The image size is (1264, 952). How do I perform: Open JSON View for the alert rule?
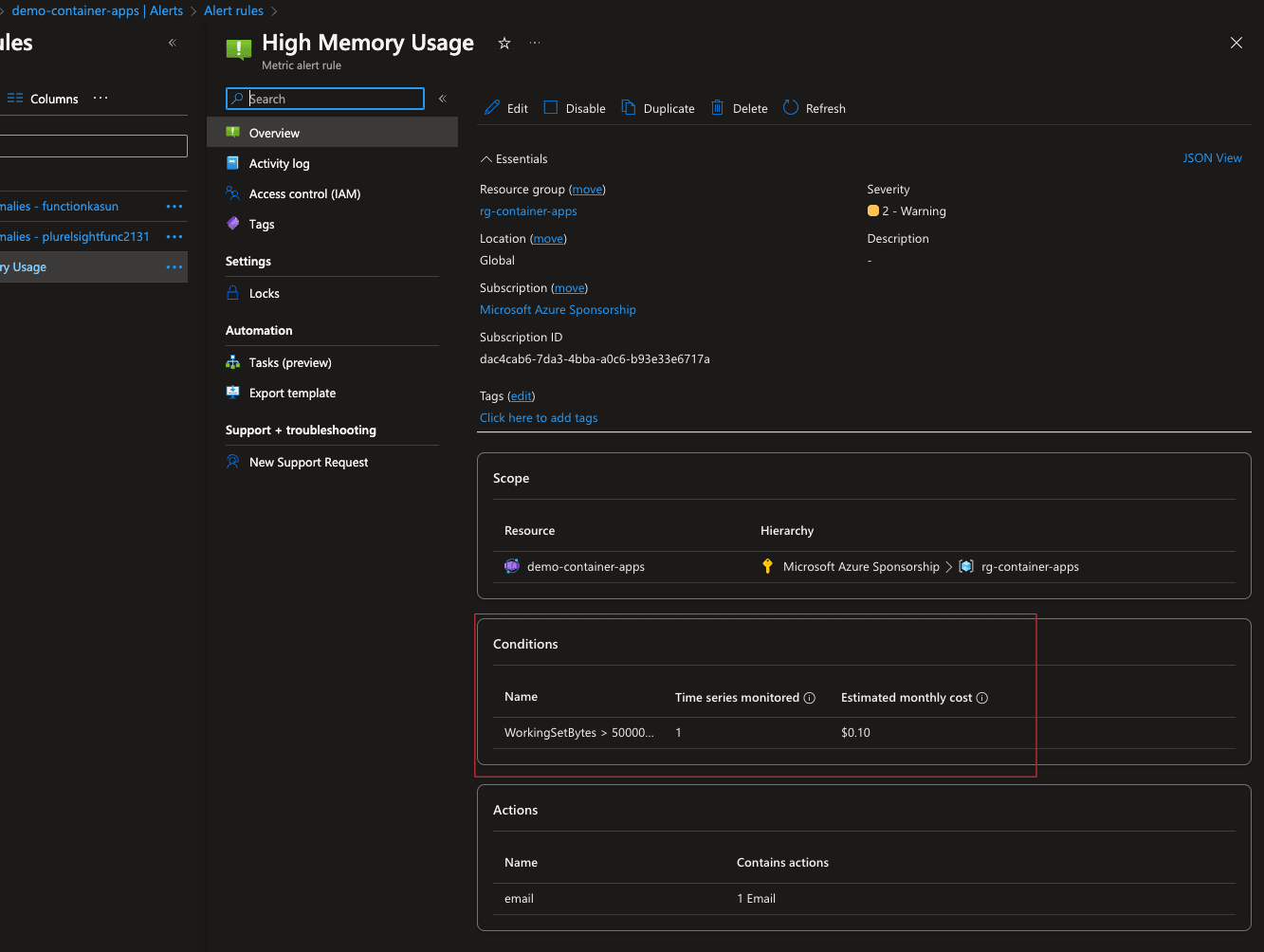point(1212,157)
